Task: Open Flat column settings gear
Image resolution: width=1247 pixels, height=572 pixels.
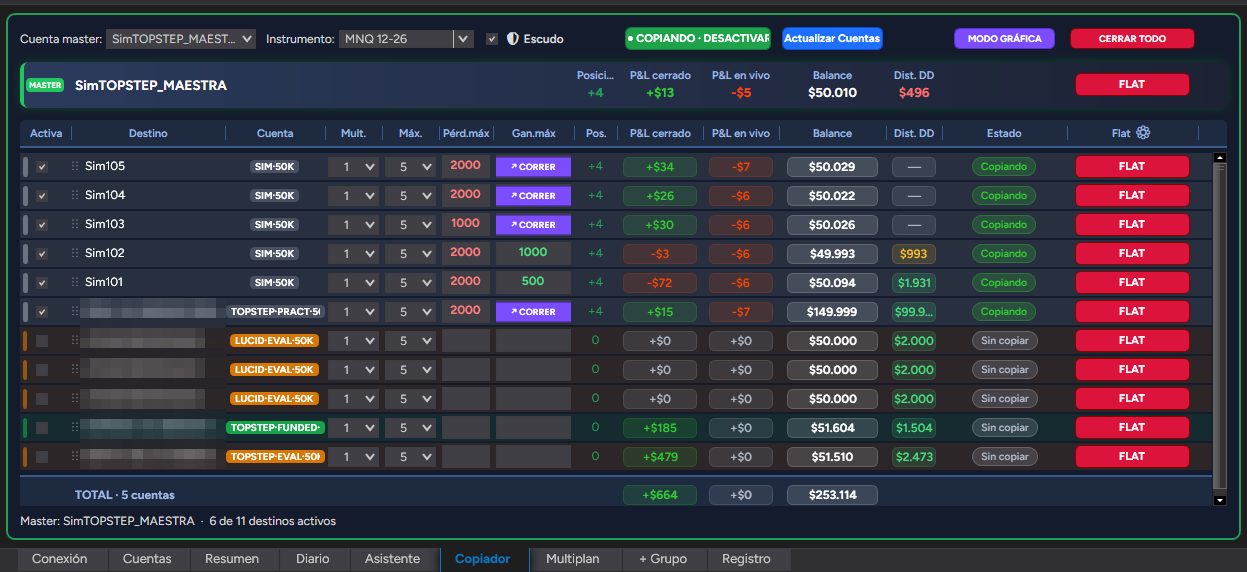Action: [x=1143, y=133]
